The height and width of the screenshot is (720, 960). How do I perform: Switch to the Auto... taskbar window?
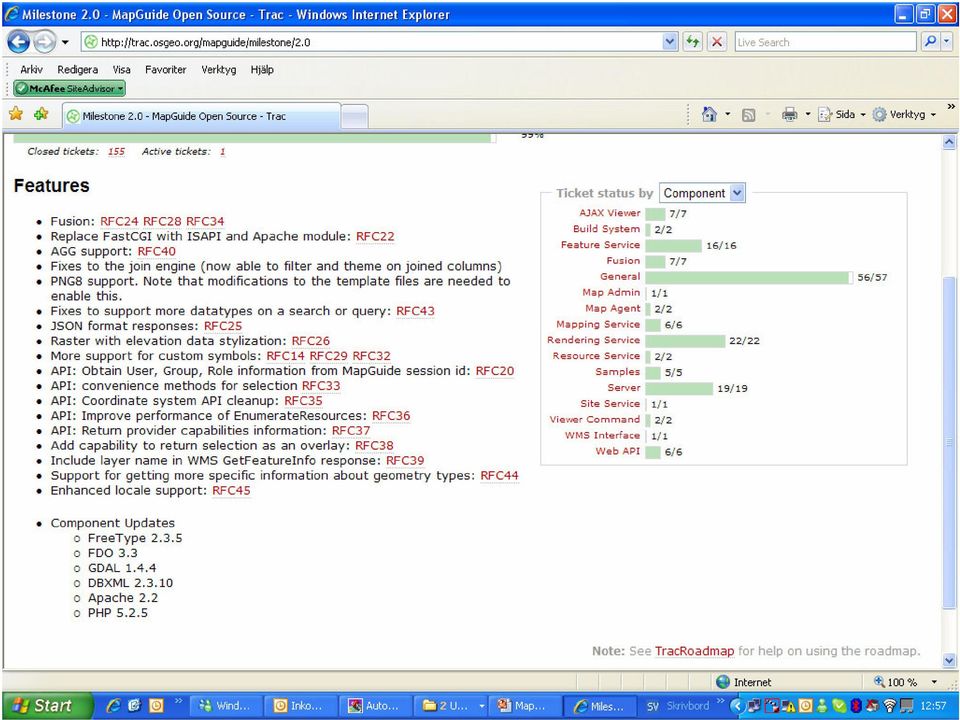point(375,706)
